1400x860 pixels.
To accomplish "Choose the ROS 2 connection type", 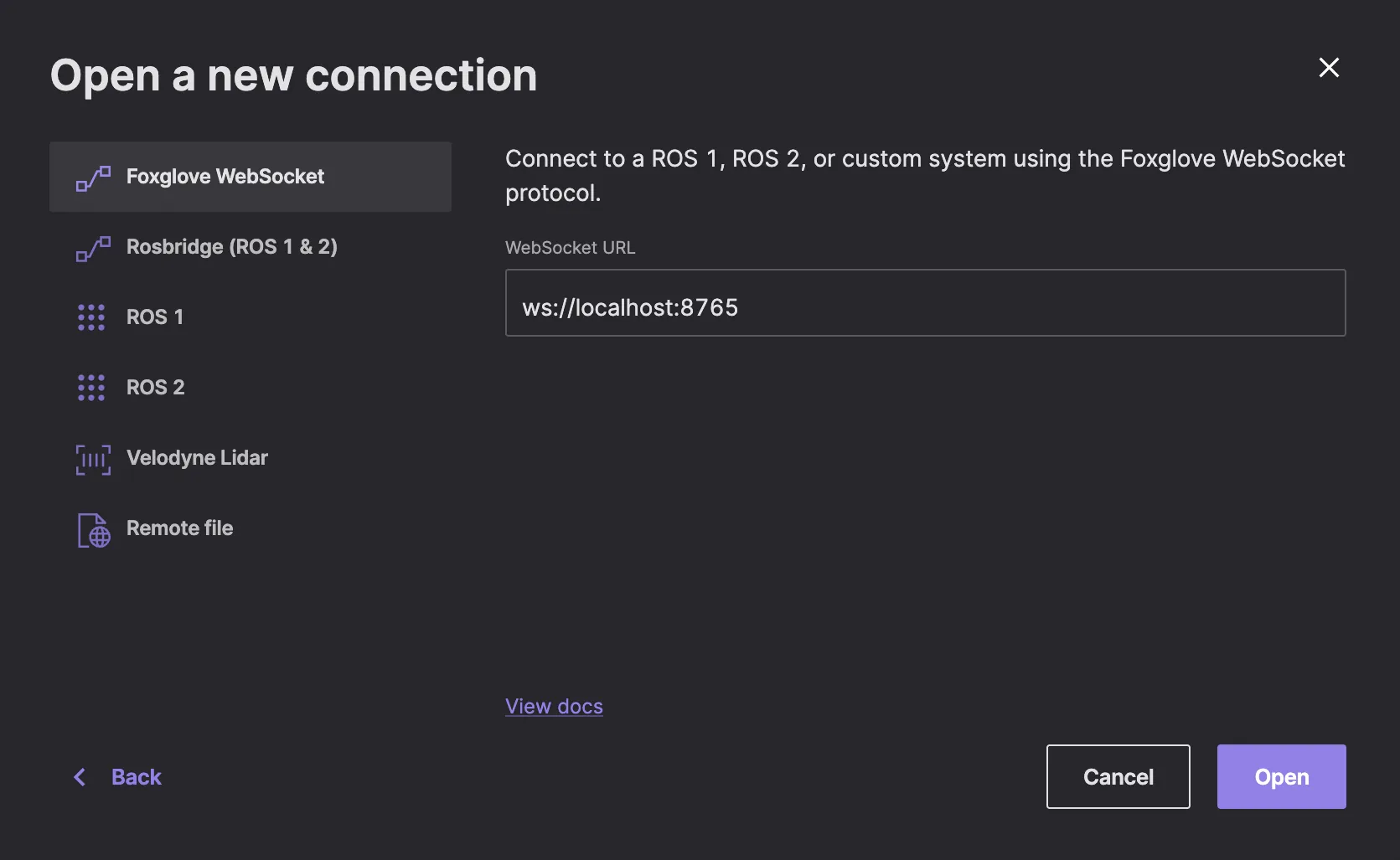I will pos(251,388).
